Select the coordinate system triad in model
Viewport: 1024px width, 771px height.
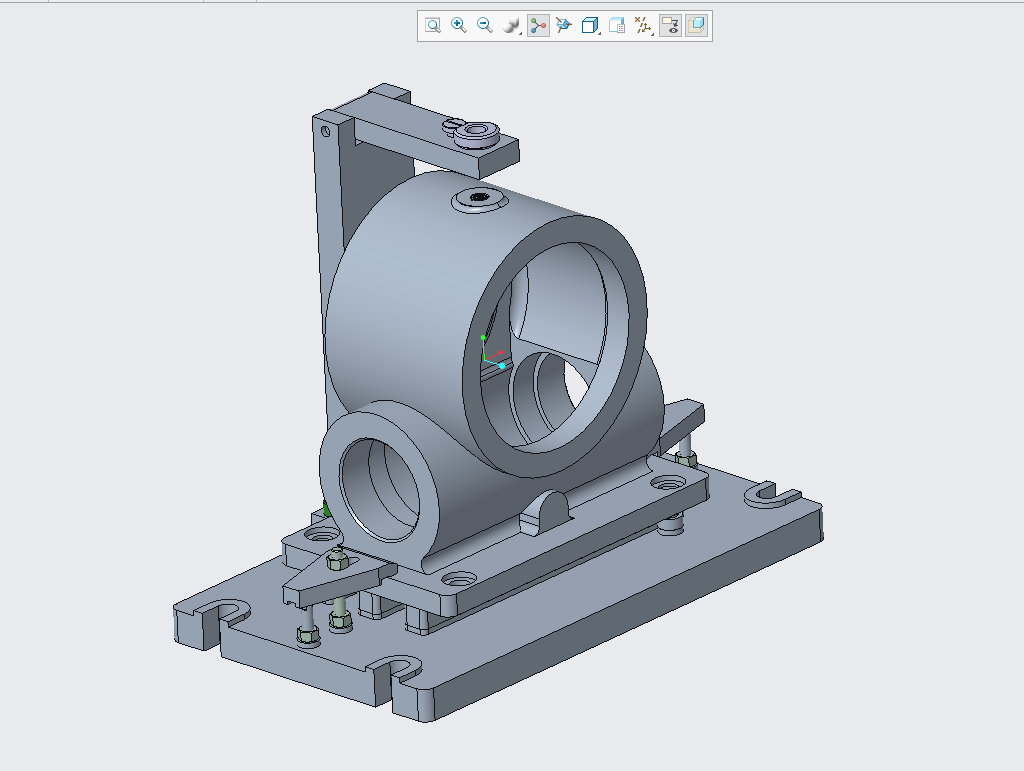(x=492, y=353)
